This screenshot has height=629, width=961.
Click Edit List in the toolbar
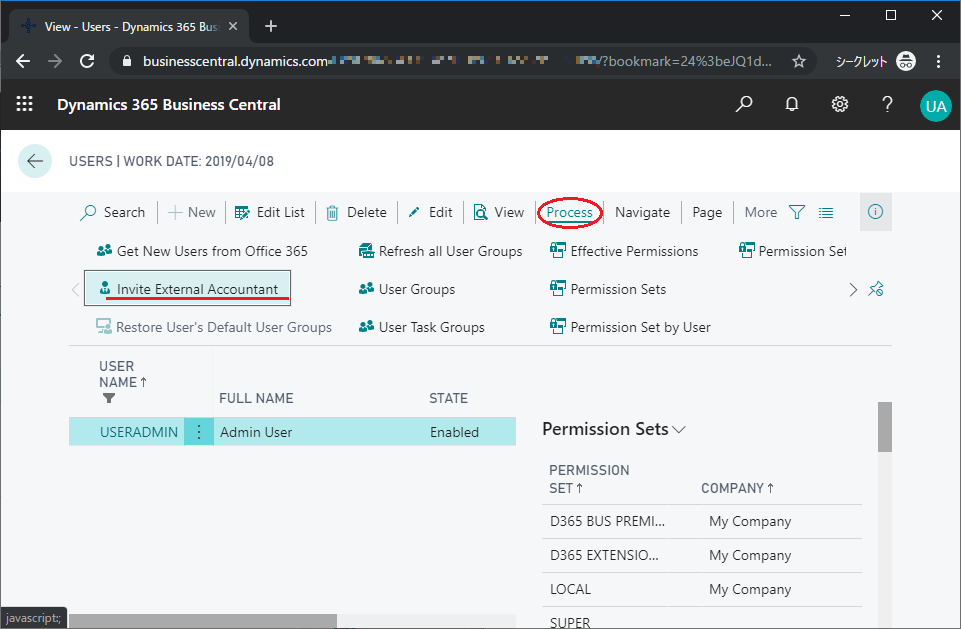(270, 212)
